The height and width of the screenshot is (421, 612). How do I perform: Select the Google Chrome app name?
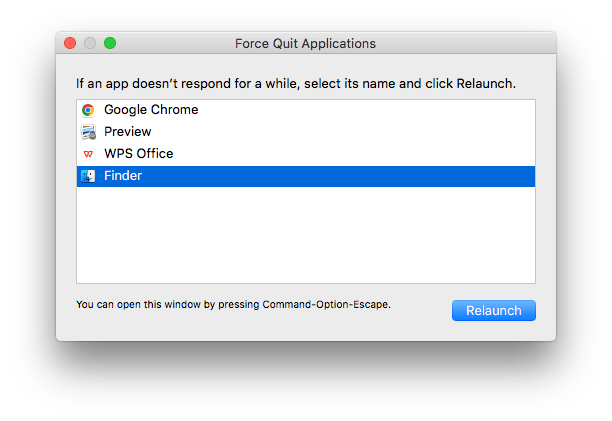tap(151, 110)
